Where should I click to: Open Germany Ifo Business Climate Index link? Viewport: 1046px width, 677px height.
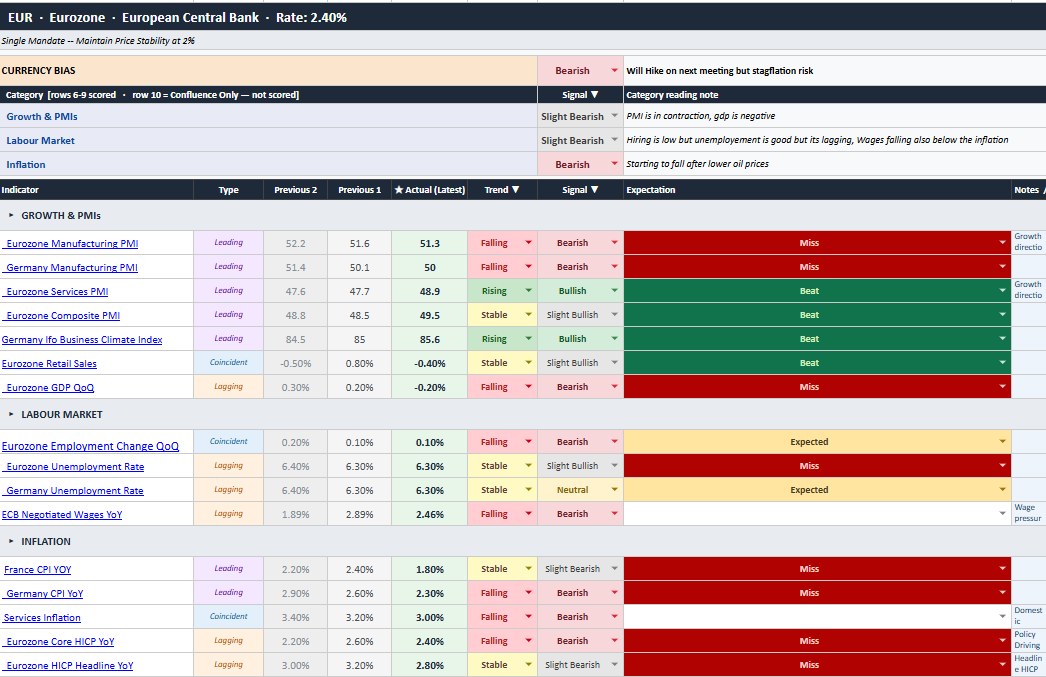82,340
